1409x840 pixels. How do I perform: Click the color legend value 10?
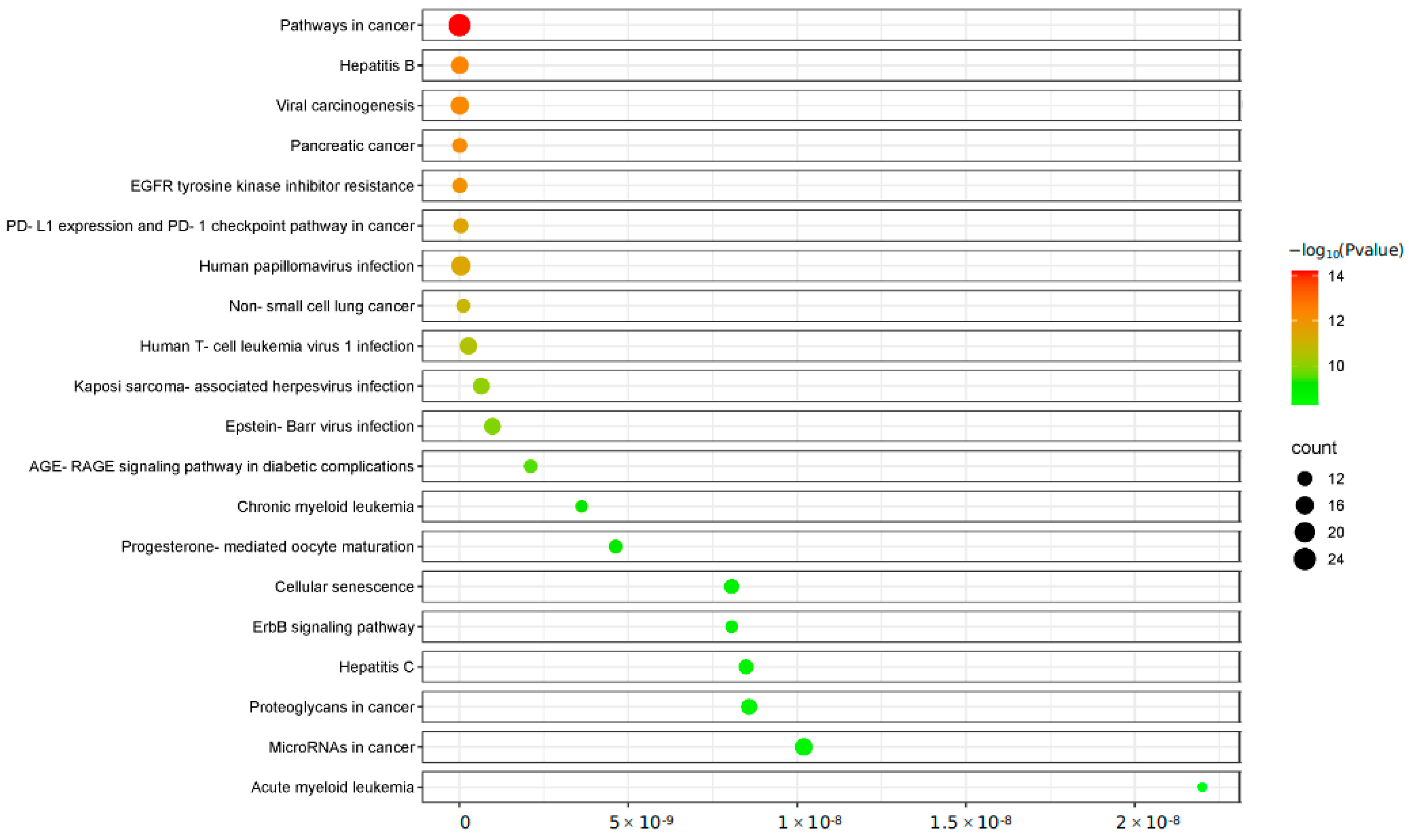(x=1336, y=366)
